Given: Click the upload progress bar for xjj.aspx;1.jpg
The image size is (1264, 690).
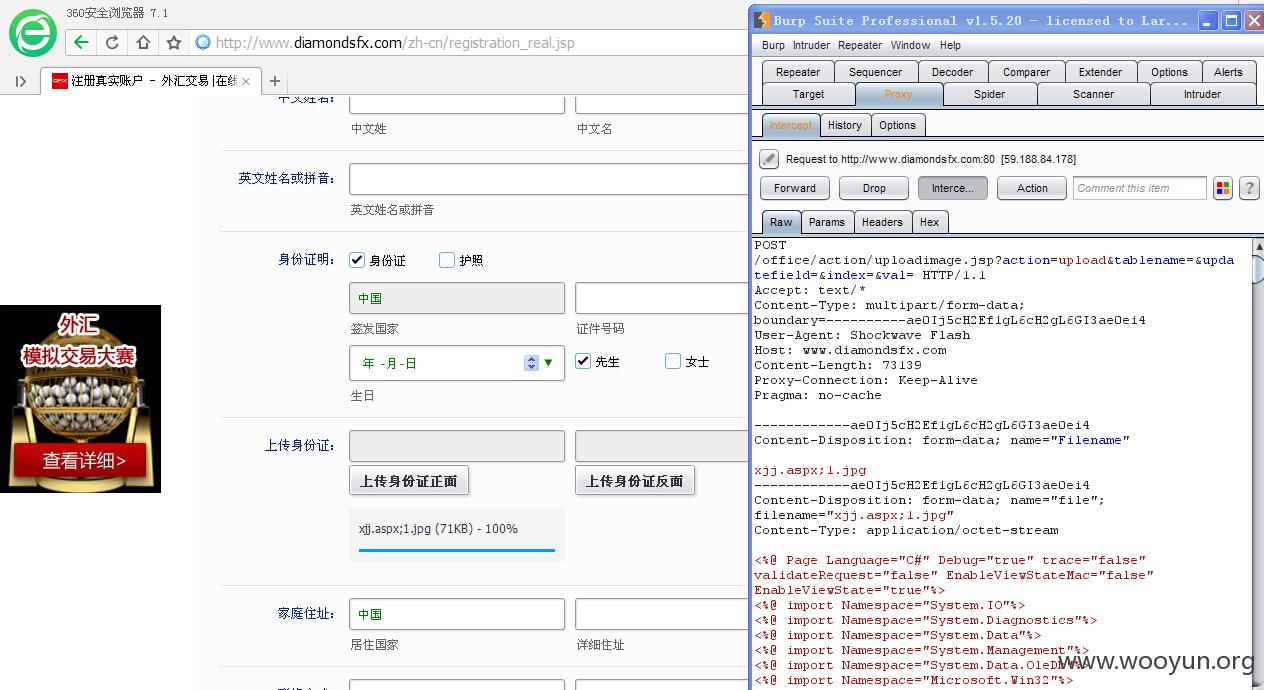Looking at the screenshot, I should (457, 550).
